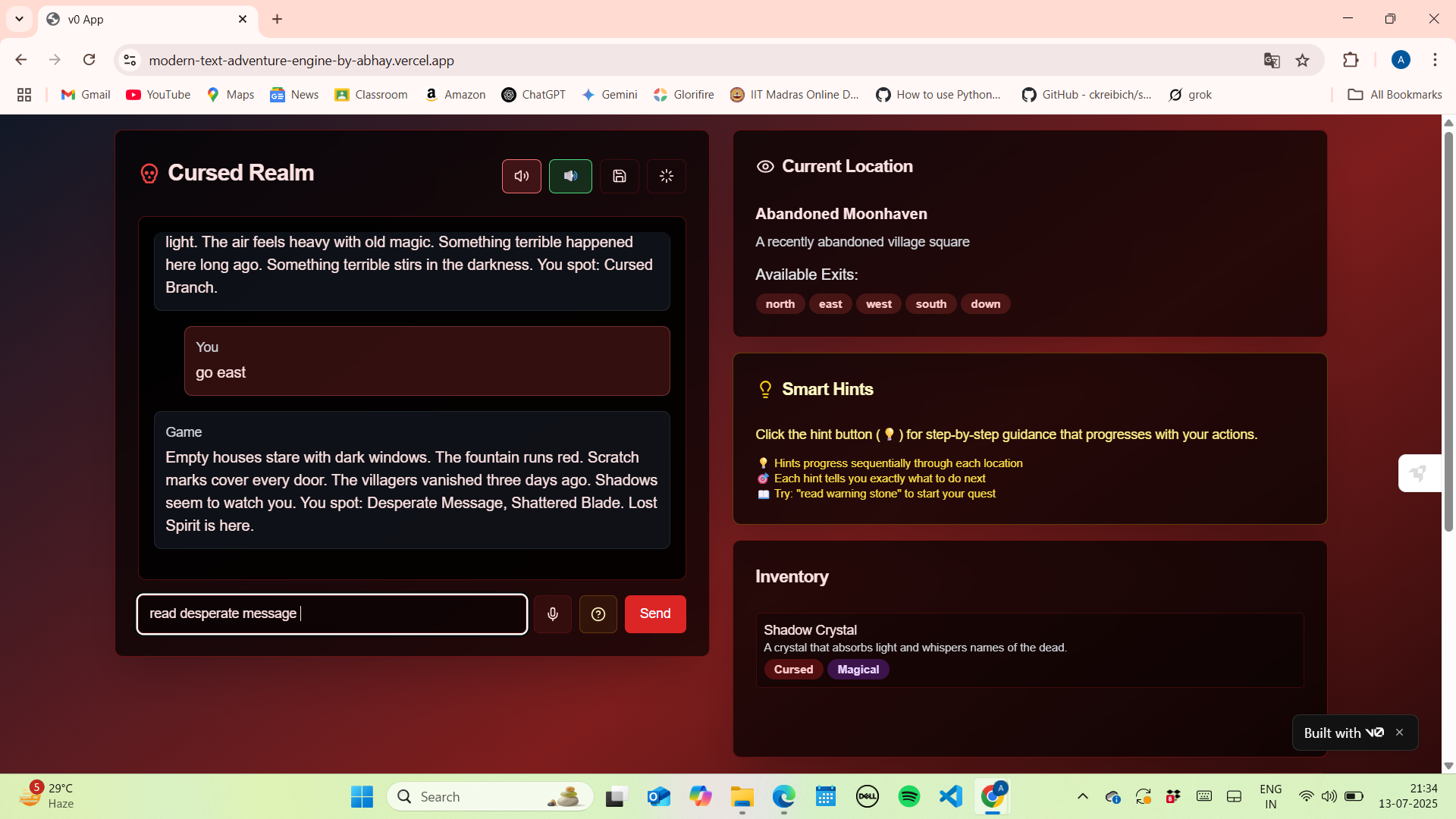Image resolution: width=1456 pixels, height=819 pixels.
Task: Toggle the red sound effects button
Action: coord(522,176)
